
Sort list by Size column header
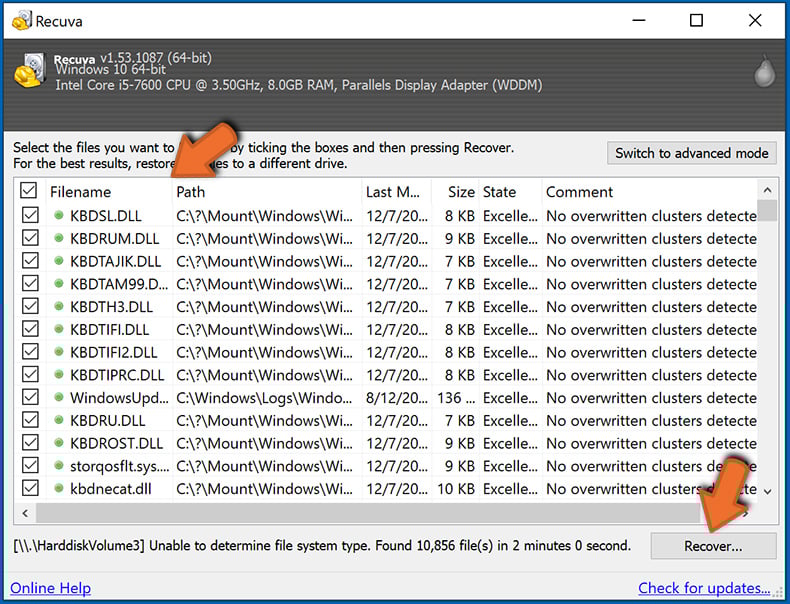[460, 192]
